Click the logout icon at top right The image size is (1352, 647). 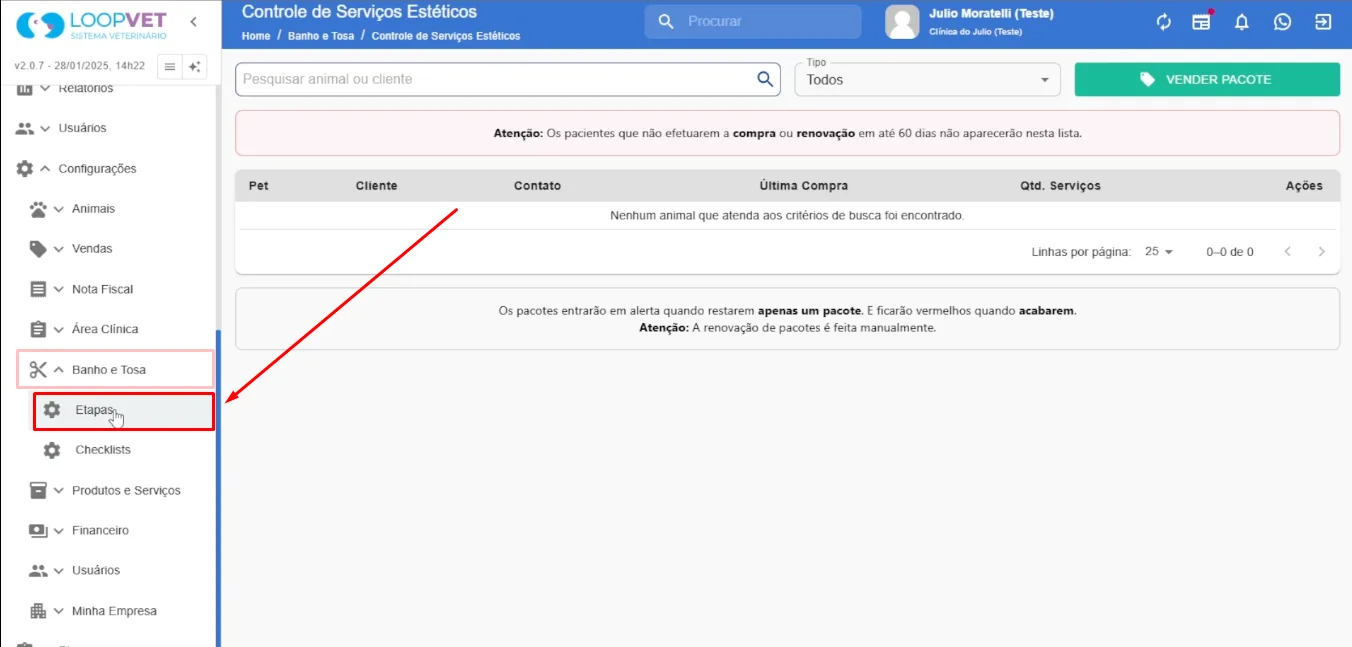(x=1323, y=22)
